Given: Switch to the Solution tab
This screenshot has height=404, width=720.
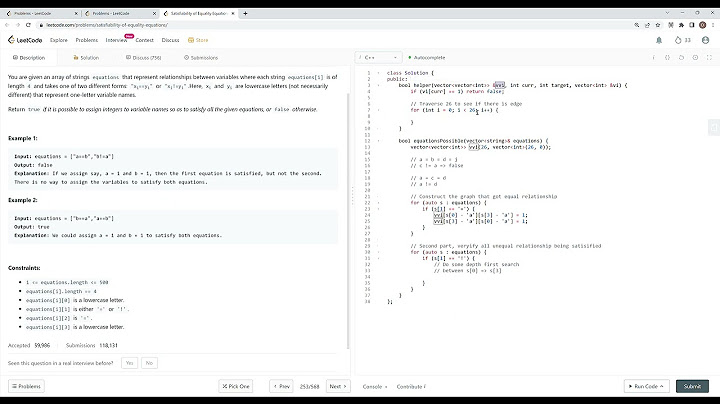Looking at the screenshot, I should tap(86, 58).
